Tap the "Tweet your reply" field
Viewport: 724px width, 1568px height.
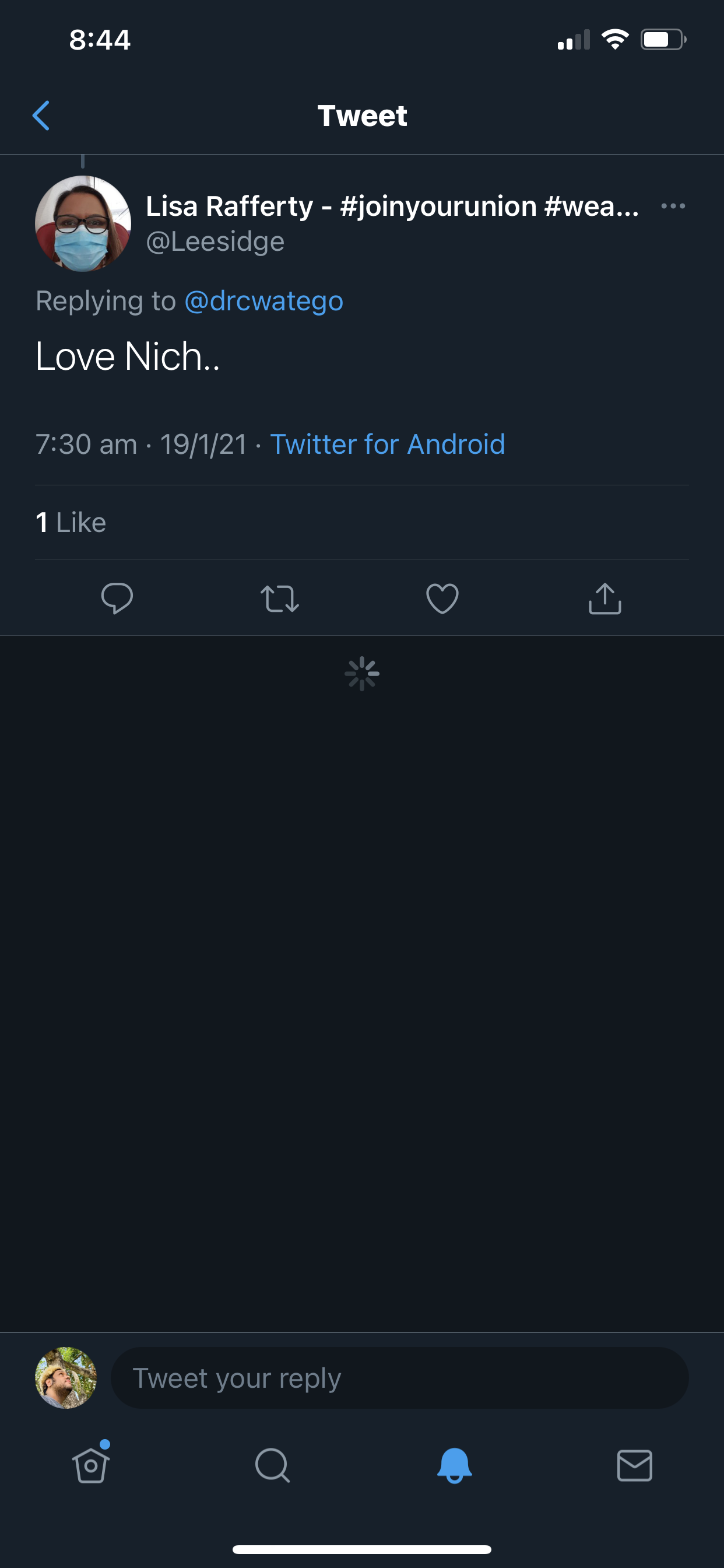[x=399, y=1377]
